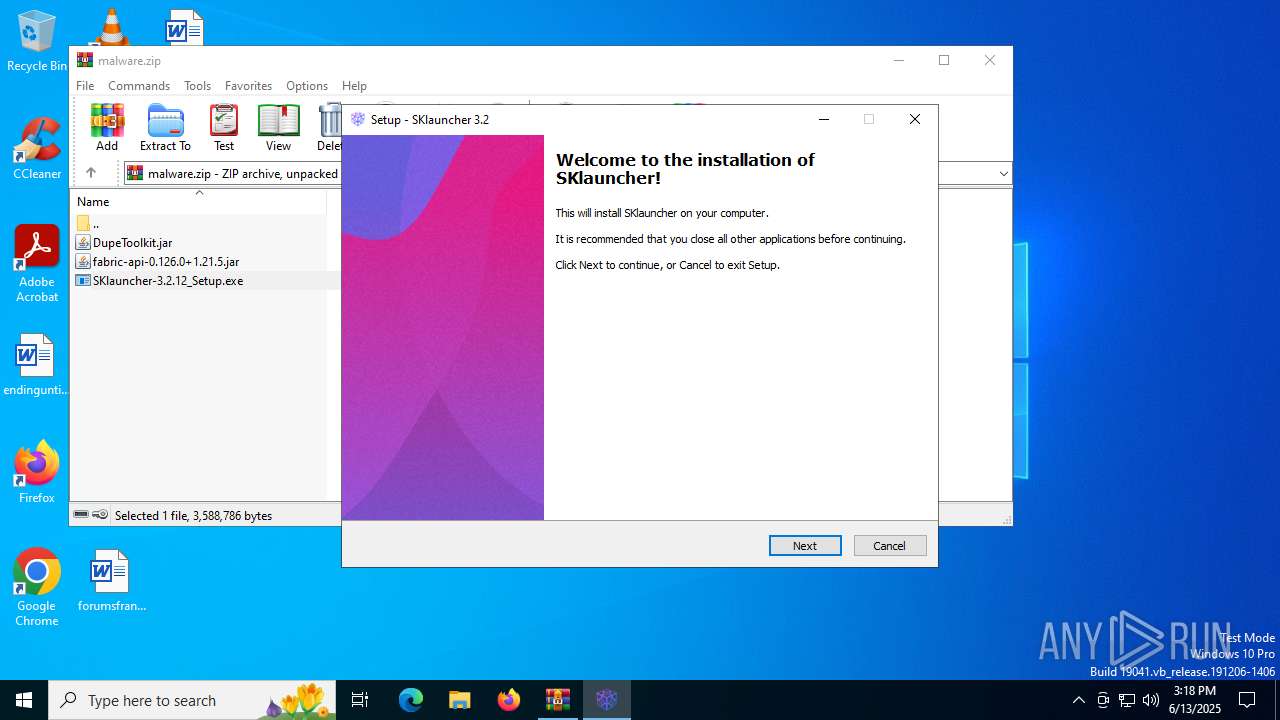Open the CCleaner desktop shortcut
The width and height of the screenshot is (1280, 720).
(x=37, y=148)
